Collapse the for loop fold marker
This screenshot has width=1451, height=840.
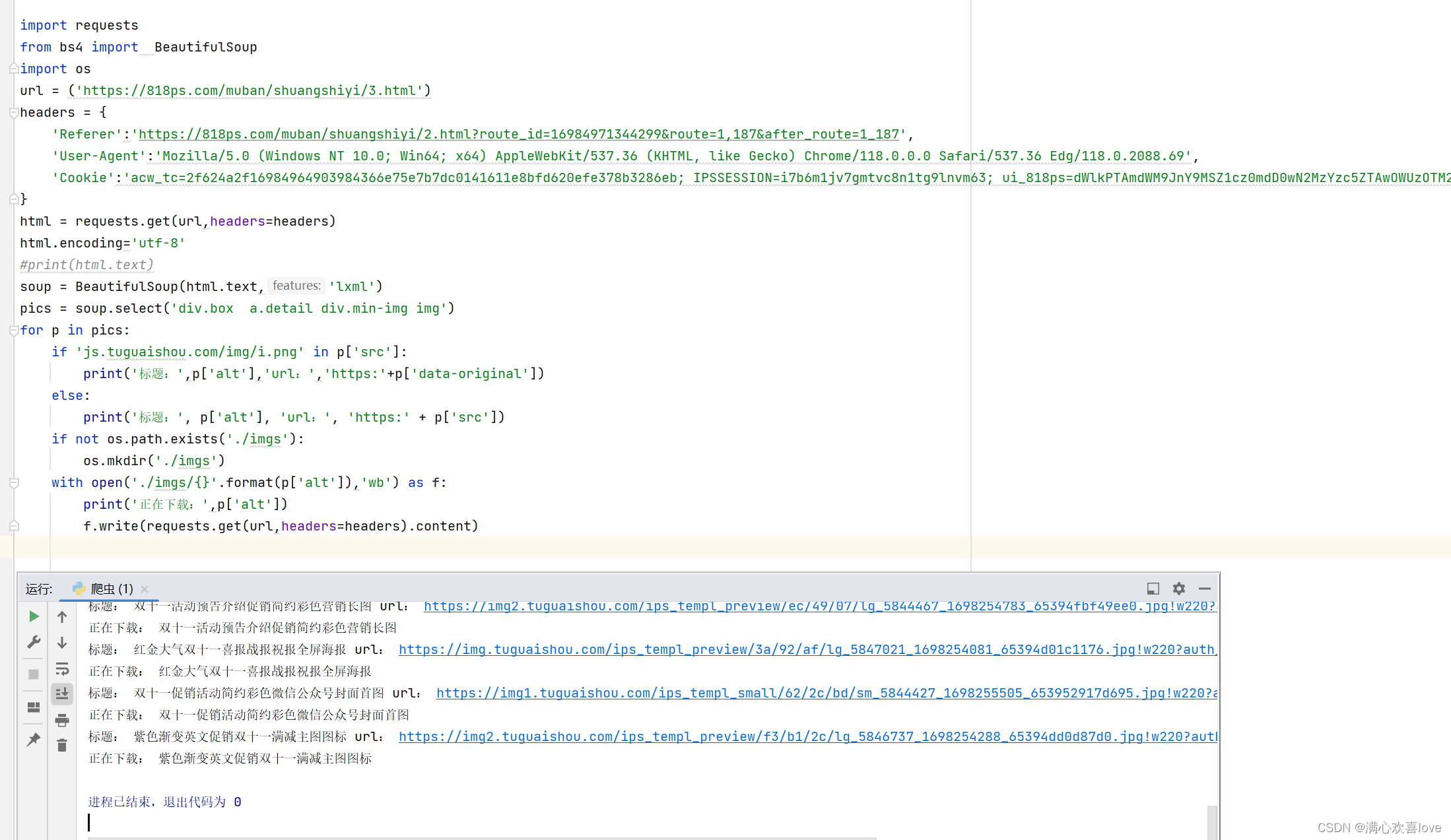(14, 331)
